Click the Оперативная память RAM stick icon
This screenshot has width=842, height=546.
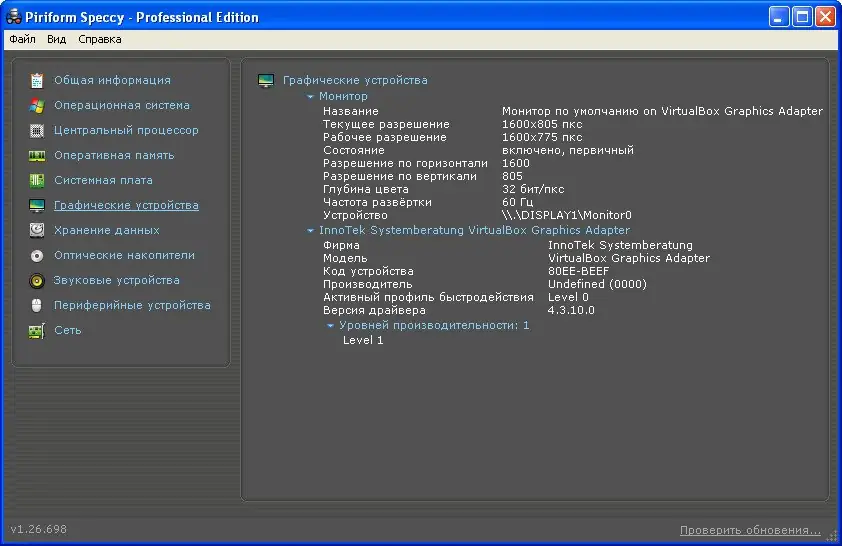click(37, 156)
